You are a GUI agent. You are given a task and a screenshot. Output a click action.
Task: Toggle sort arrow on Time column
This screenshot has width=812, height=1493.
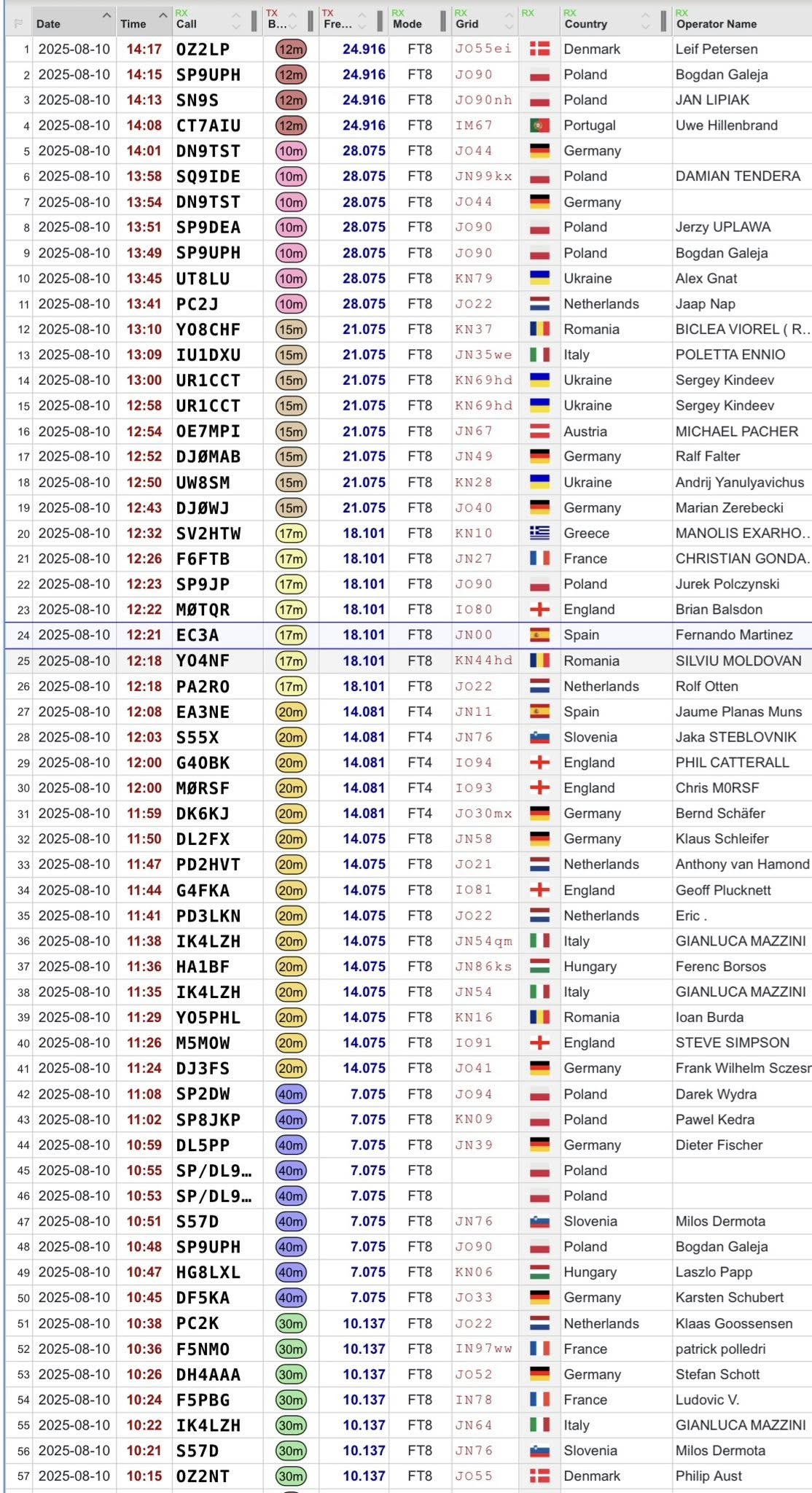(163, 16)
